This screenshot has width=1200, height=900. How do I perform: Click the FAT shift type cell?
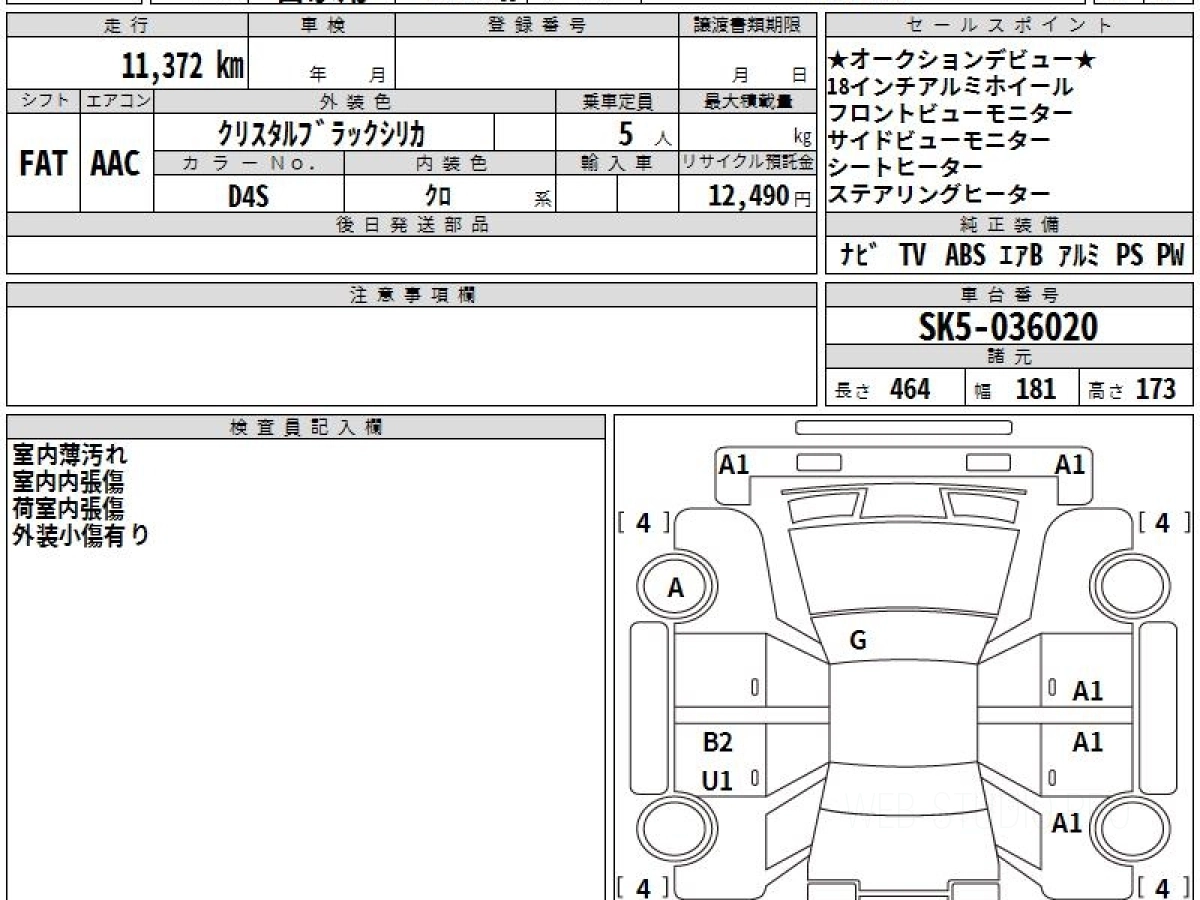click(43, 164)
